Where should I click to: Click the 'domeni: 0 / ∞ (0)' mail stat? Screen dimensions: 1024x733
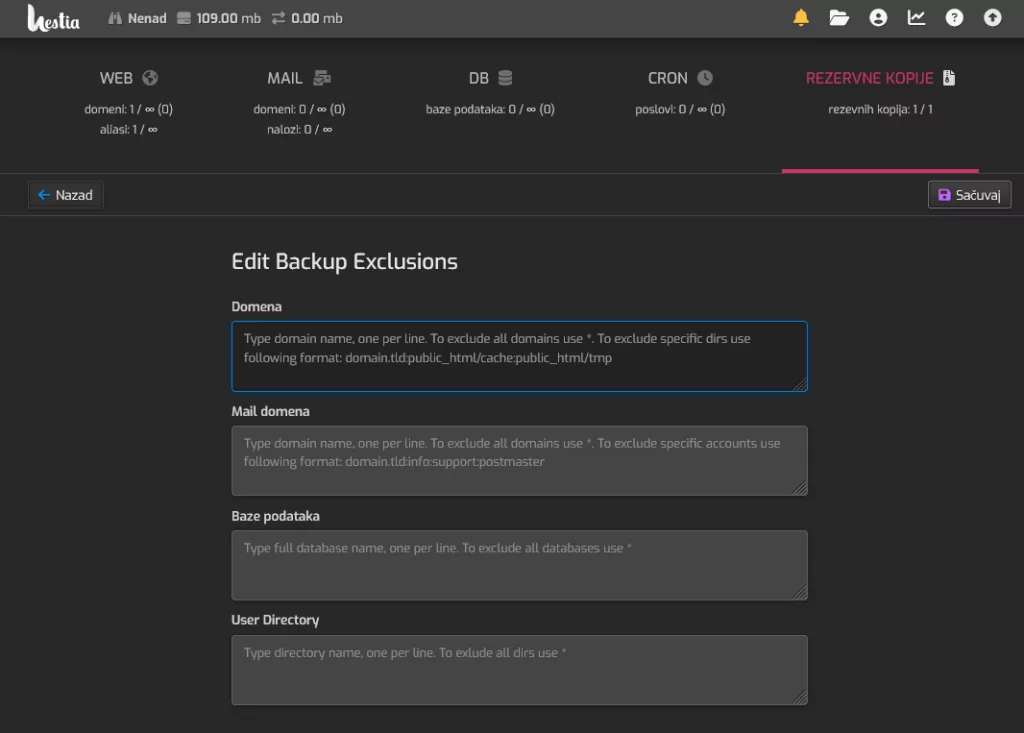point(299,109)
